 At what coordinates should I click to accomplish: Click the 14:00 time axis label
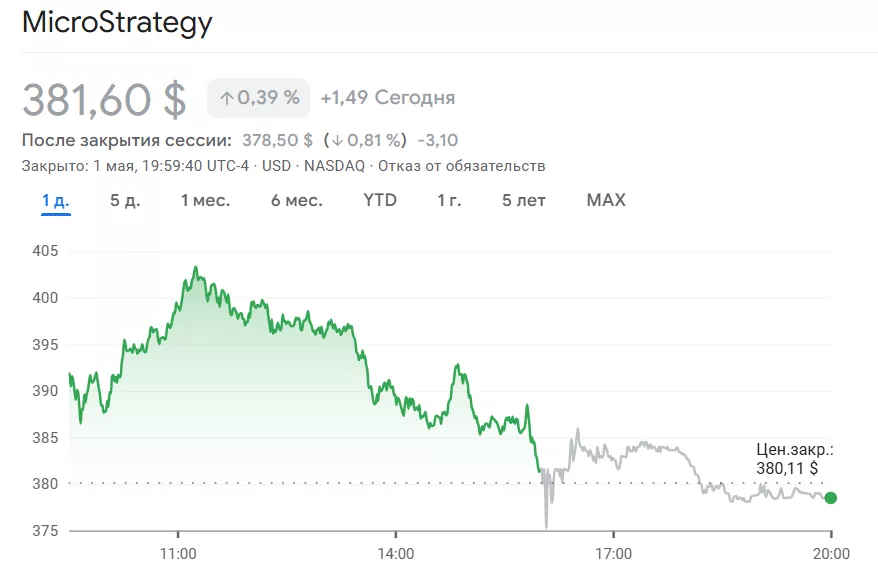396,553
